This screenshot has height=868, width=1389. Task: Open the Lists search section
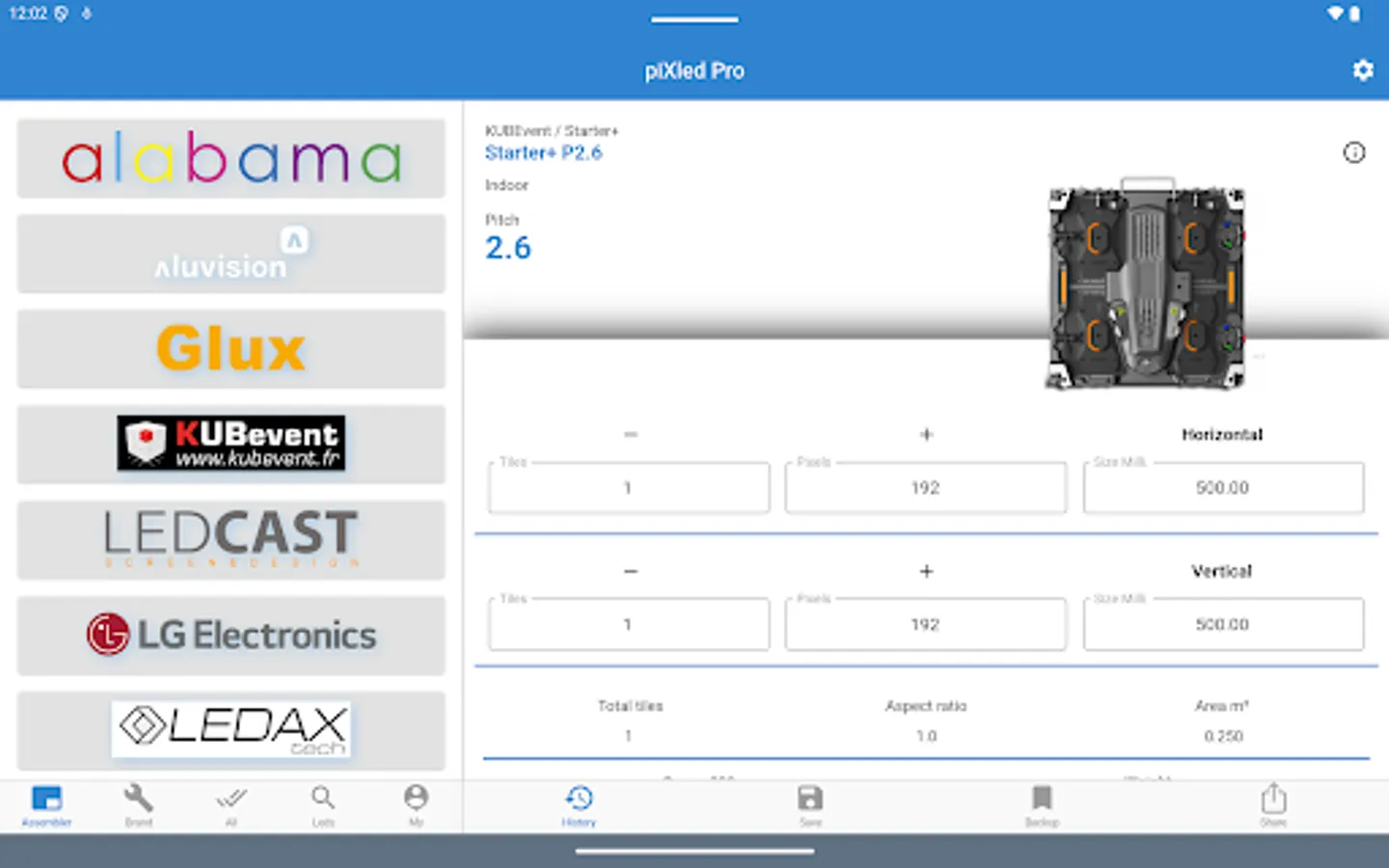point(323,805)
